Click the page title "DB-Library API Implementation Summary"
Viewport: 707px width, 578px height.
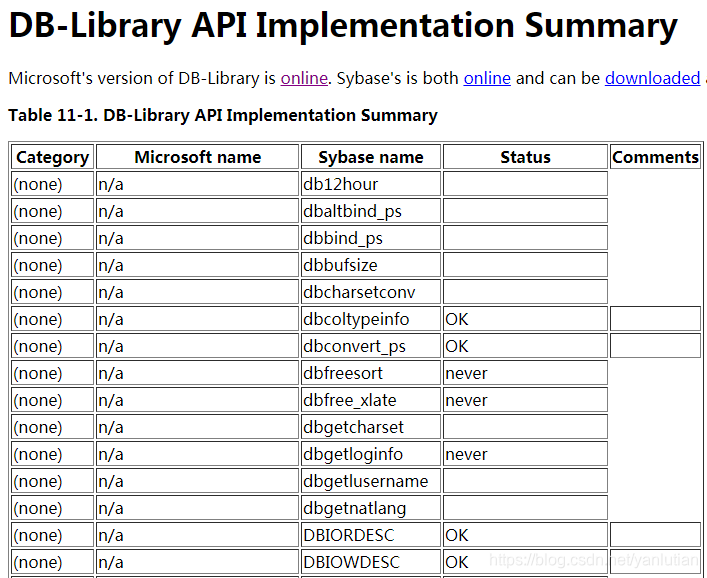(x=343, y=25)
